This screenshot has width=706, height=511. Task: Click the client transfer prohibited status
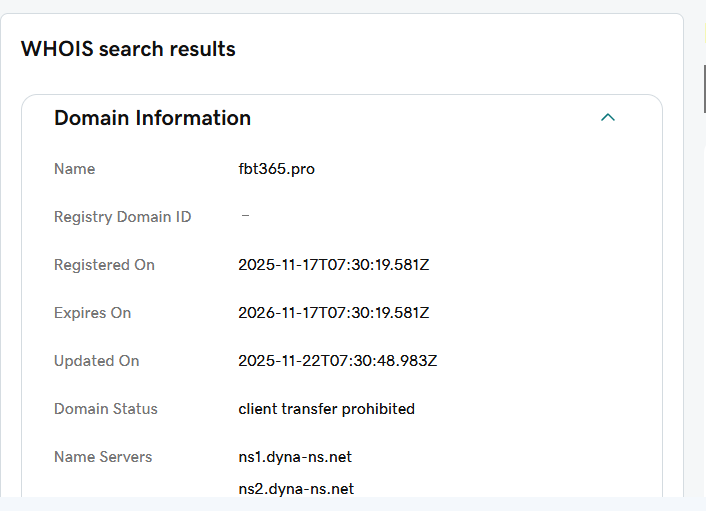point(326,409)
